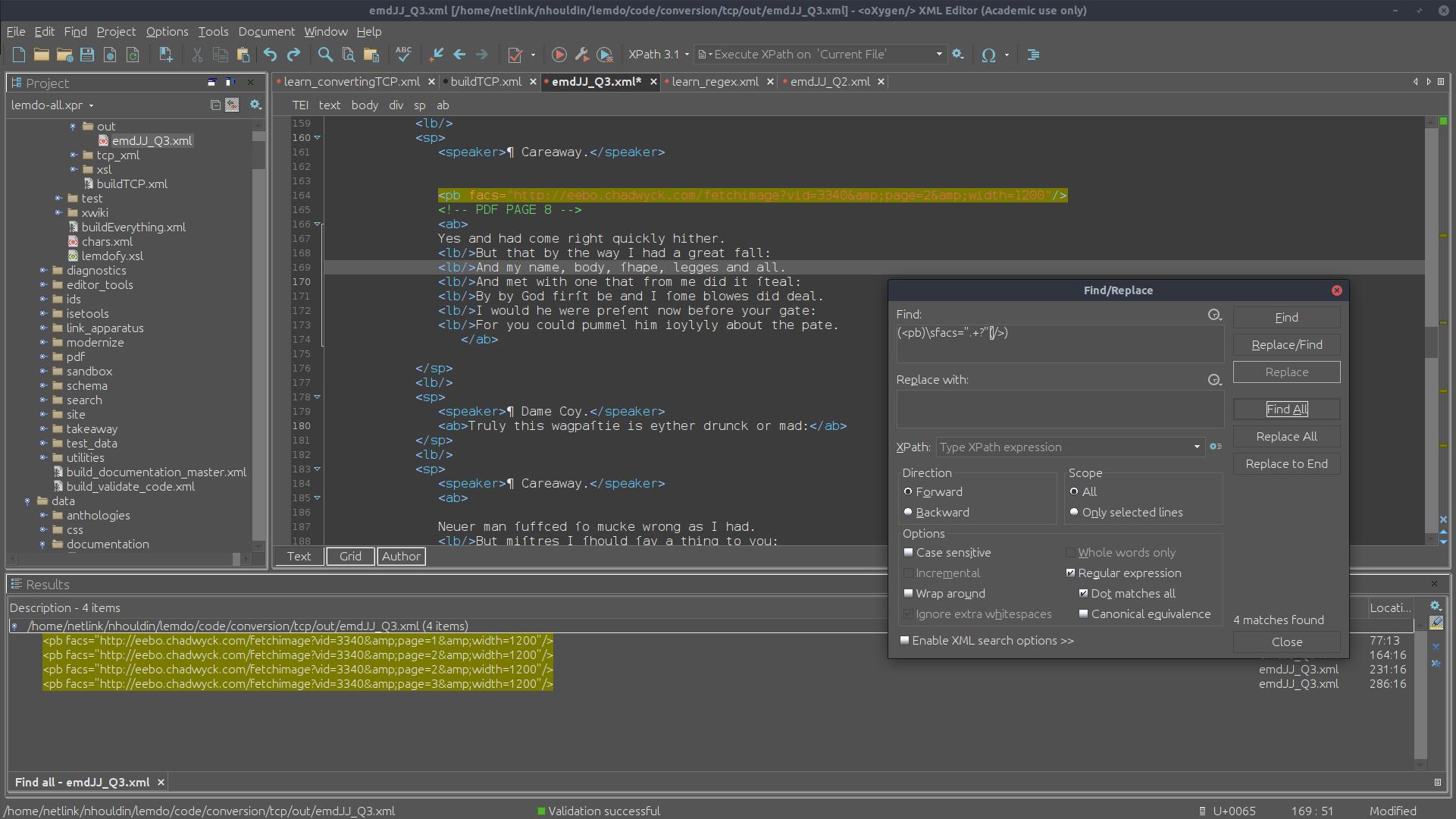The height and width of the screenshot is (819, 1456).
Task: Click the Save file toolbar icon
Action: point(86,55)
